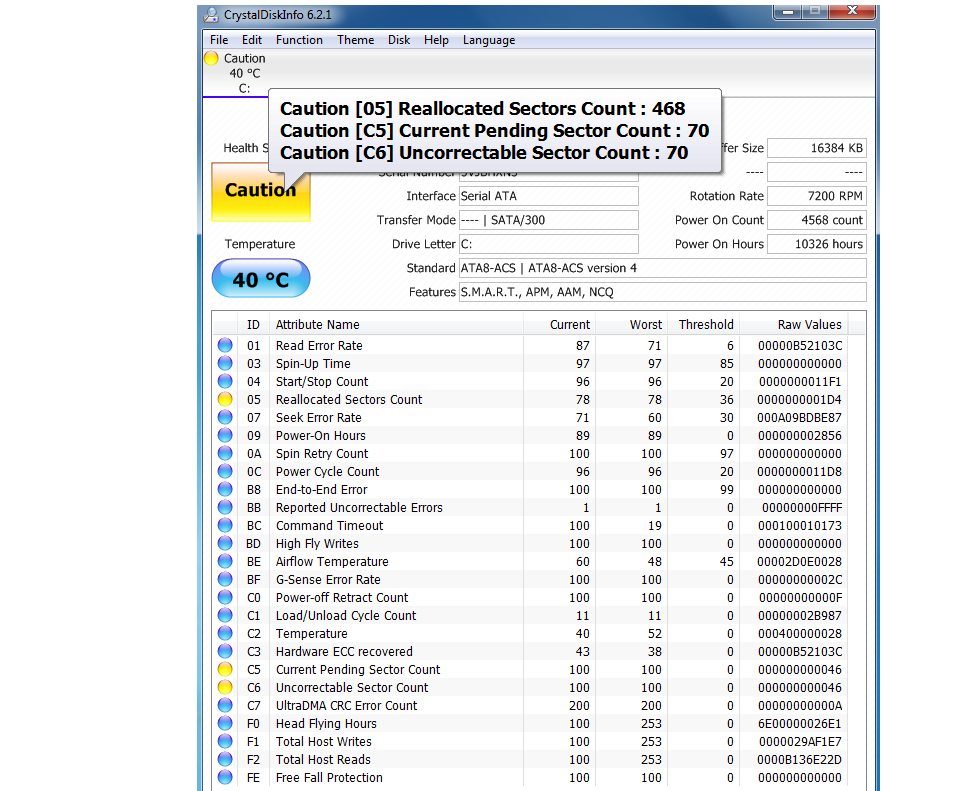
Task: Click status icon for Total Host Writes
Action: click(x=225, y=741)
